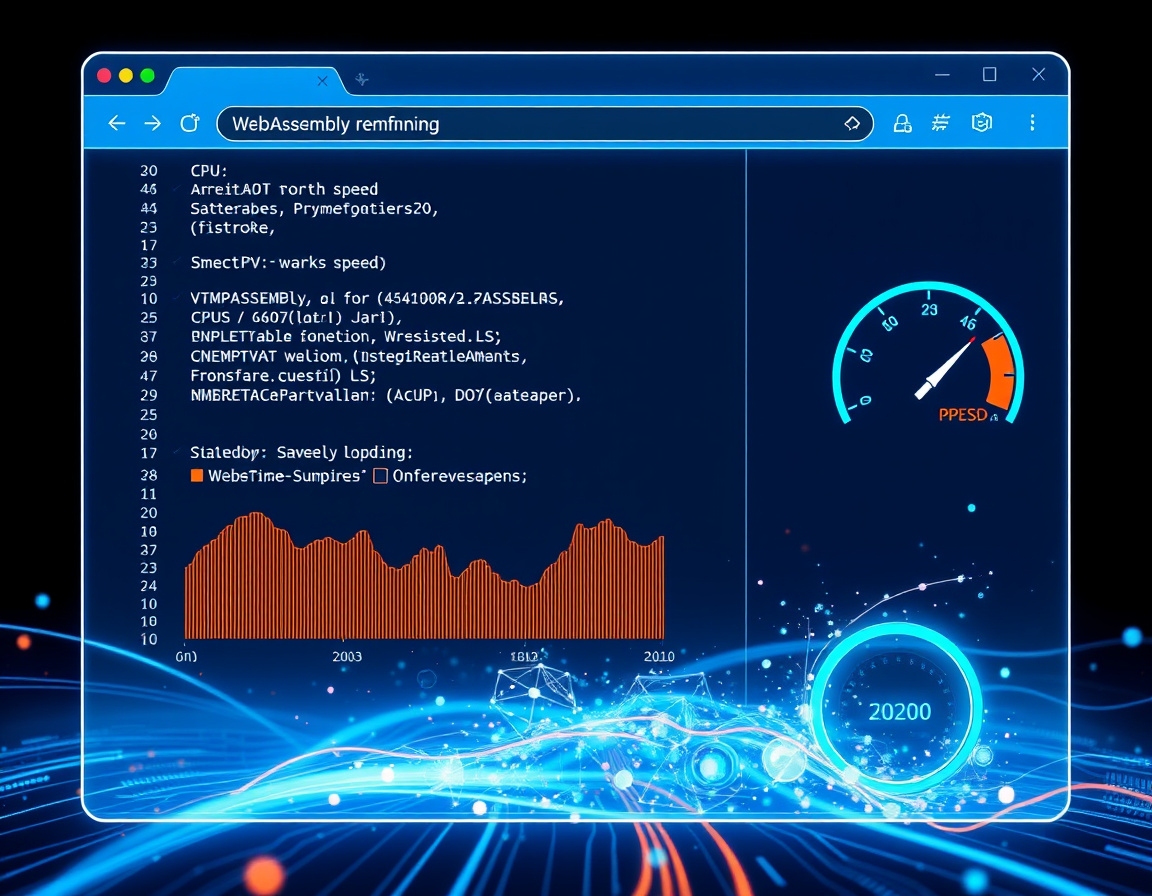Reload the page with the refresh icon
Viewport: 1152px width, 896px height.
coord(190,123)
